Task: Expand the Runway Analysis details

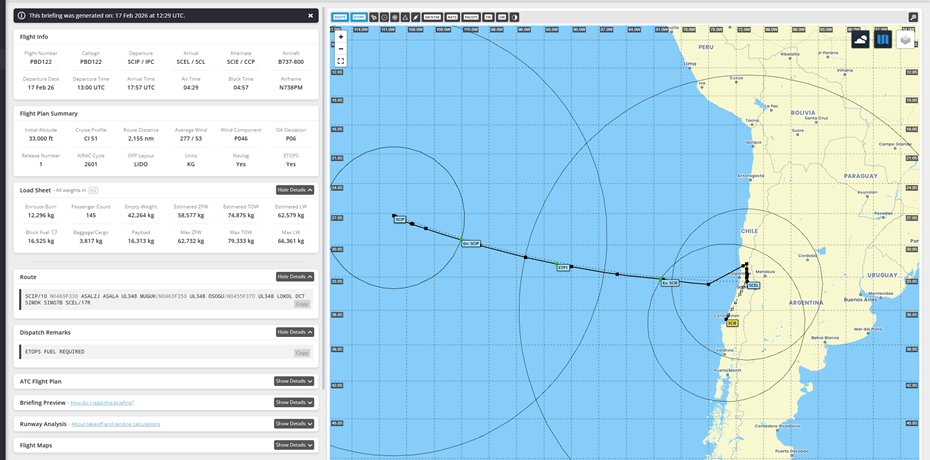Action: pos(294,423)
